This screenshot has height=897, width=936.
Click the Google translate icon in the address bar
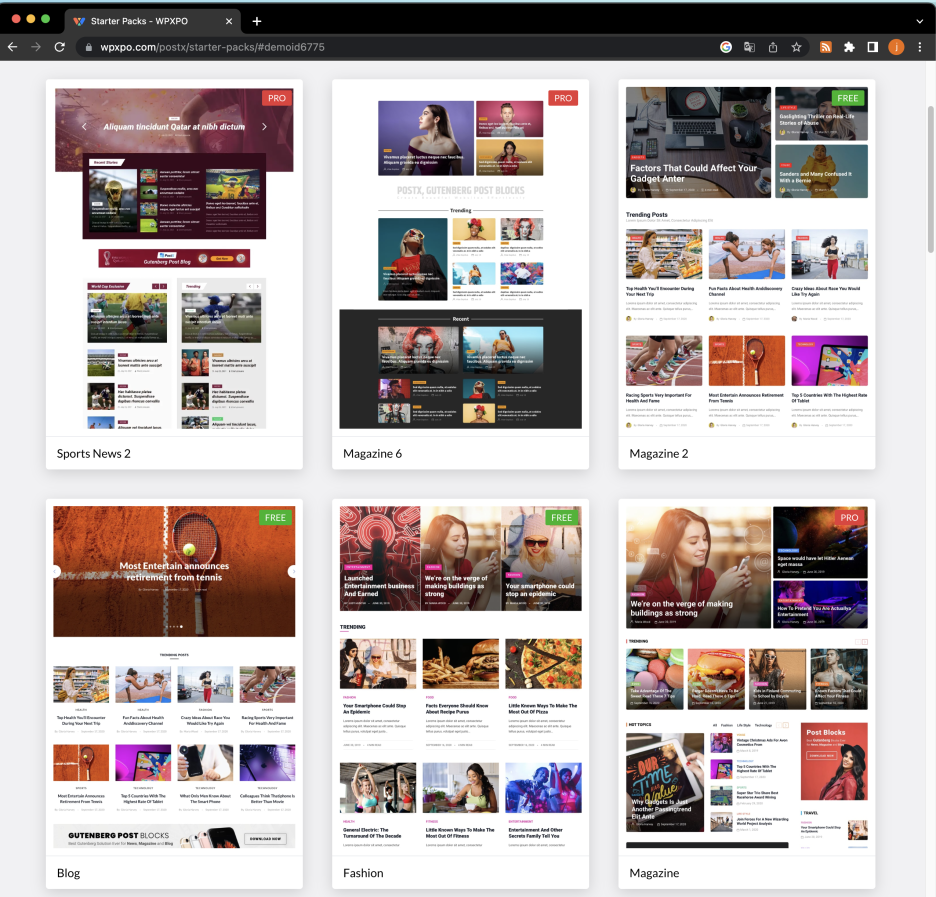pyautogui.click(x=749, y=47)
